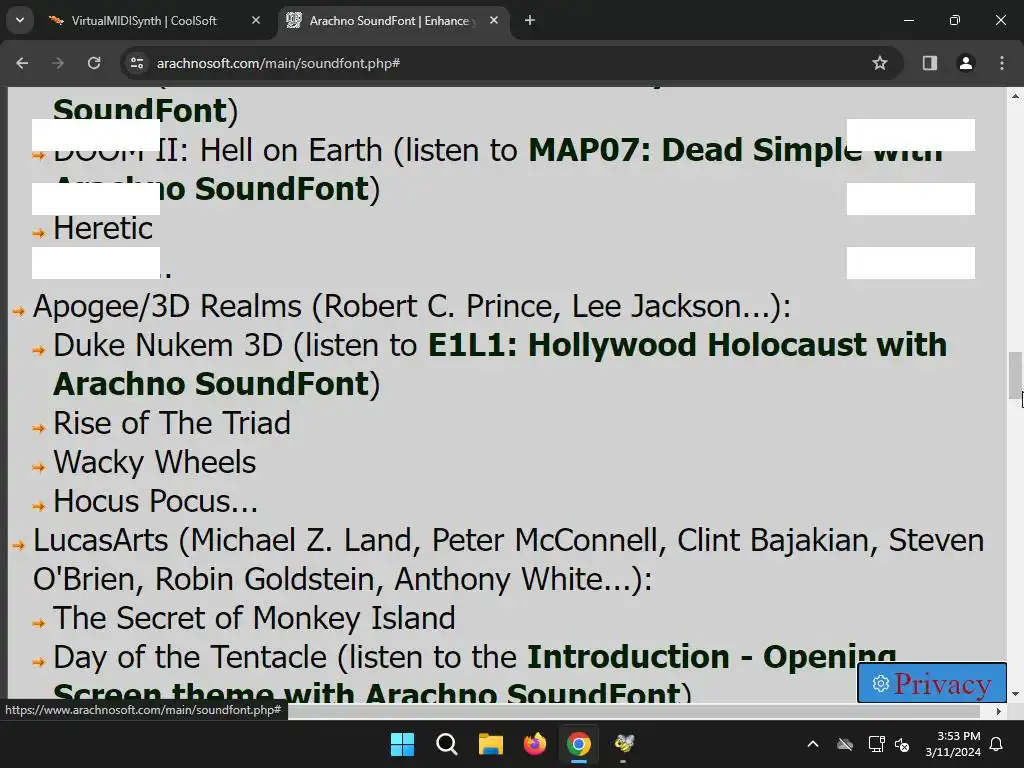Open Windows taskbar search

tap(447, 744)
